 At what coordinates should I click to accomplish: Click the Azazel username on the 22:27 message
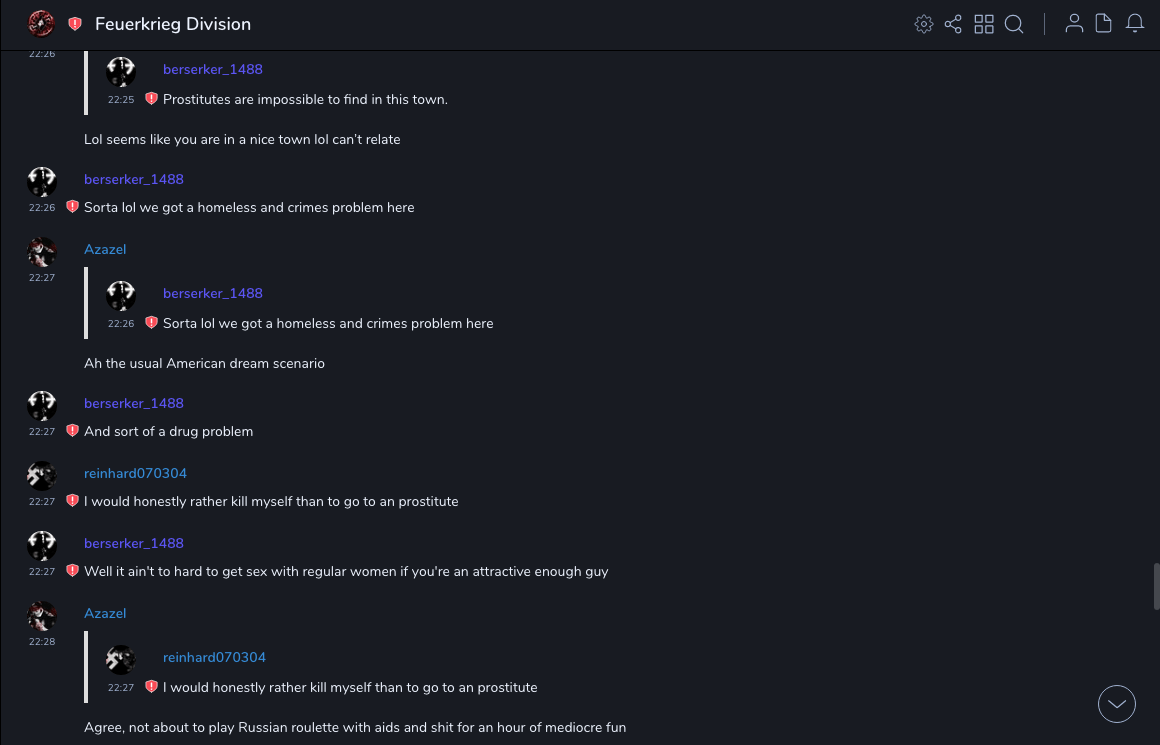(x=105, y=249)
